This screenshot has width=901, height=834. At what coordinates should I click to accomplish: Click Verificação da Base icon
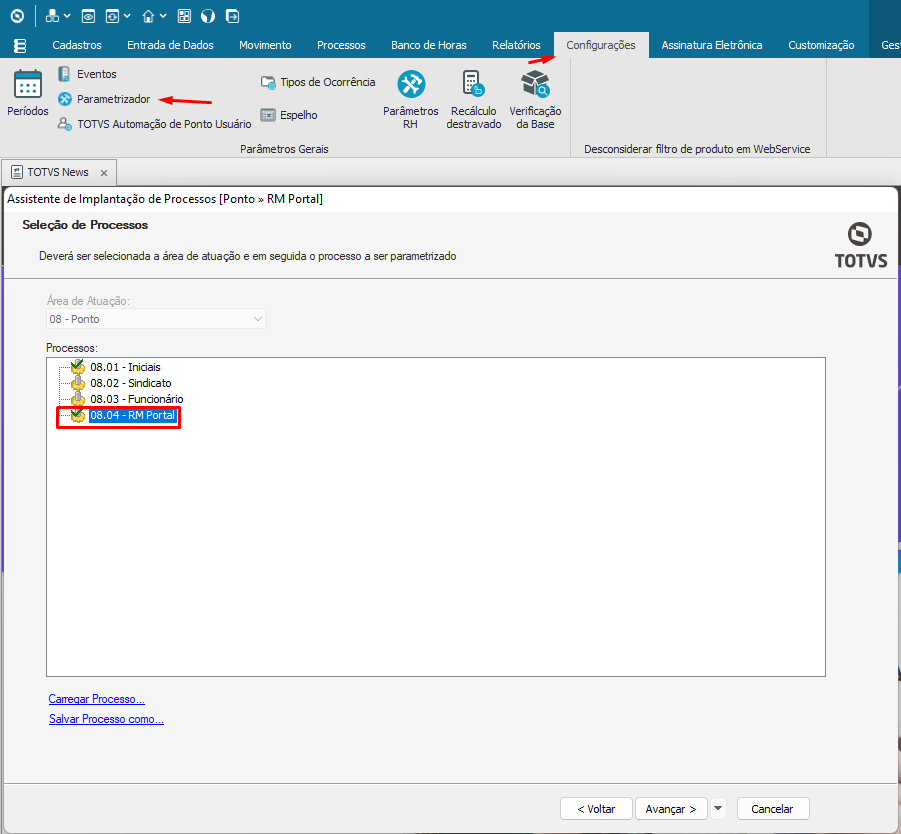tap(535, 84)
